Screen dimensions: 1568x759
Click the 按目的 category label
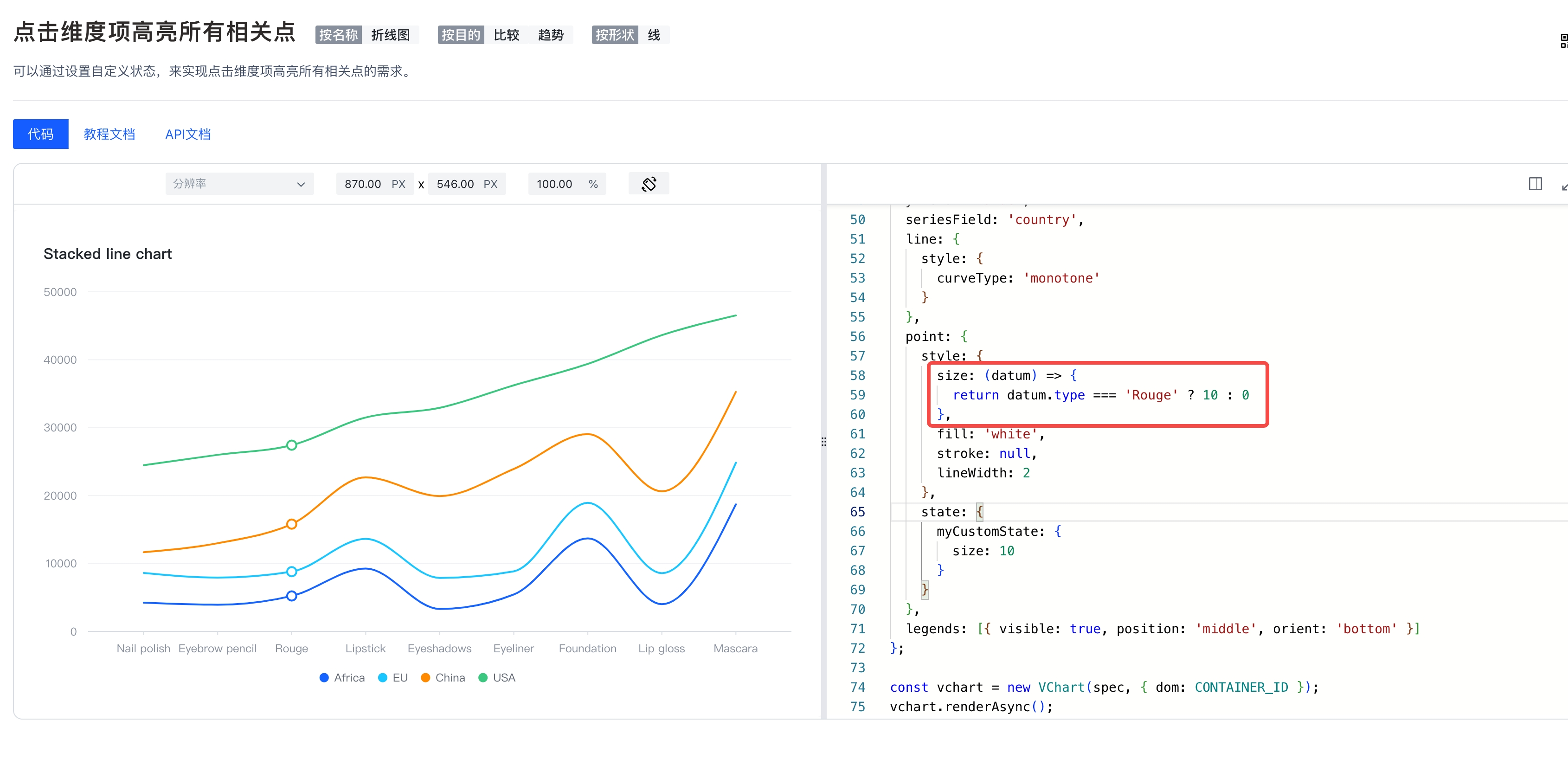[x=461, y=35]
